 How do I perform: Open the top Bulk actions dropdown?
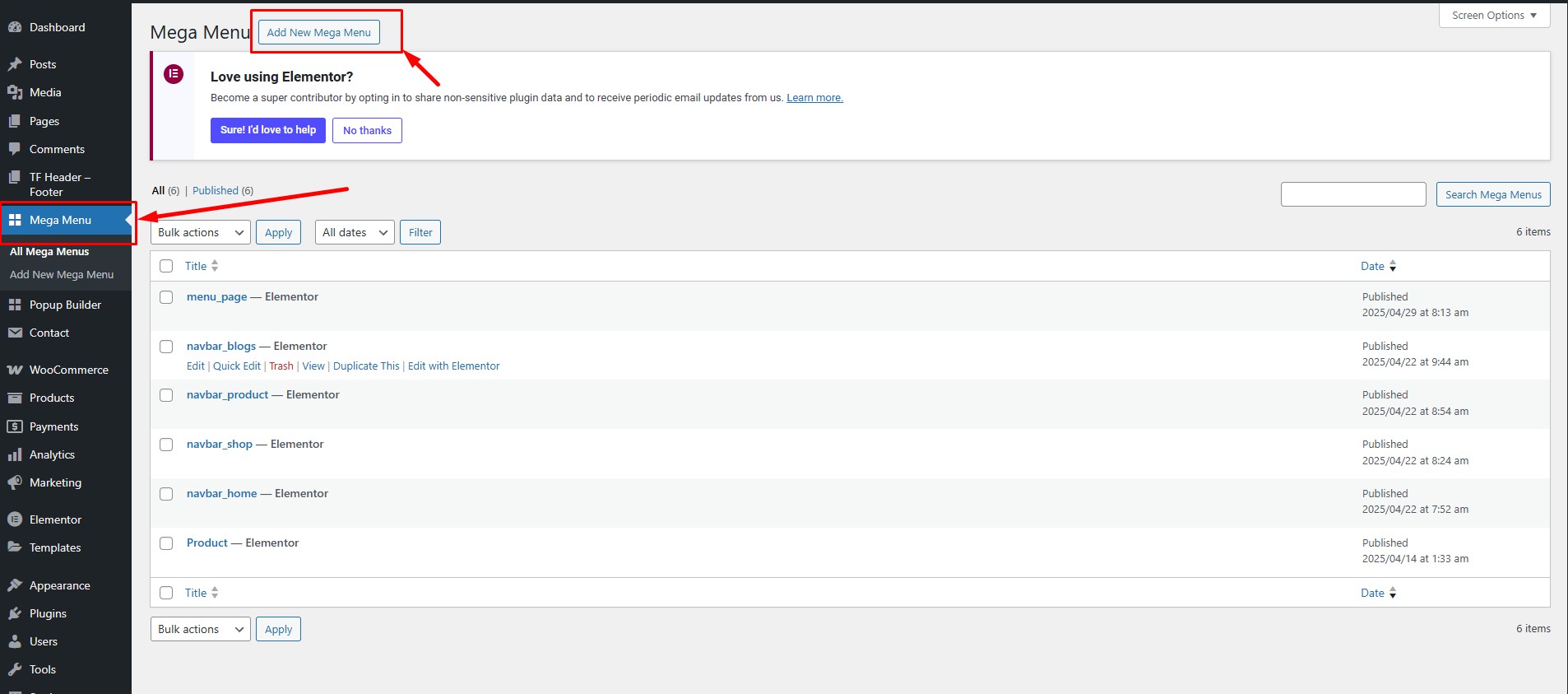click(201, 232)
